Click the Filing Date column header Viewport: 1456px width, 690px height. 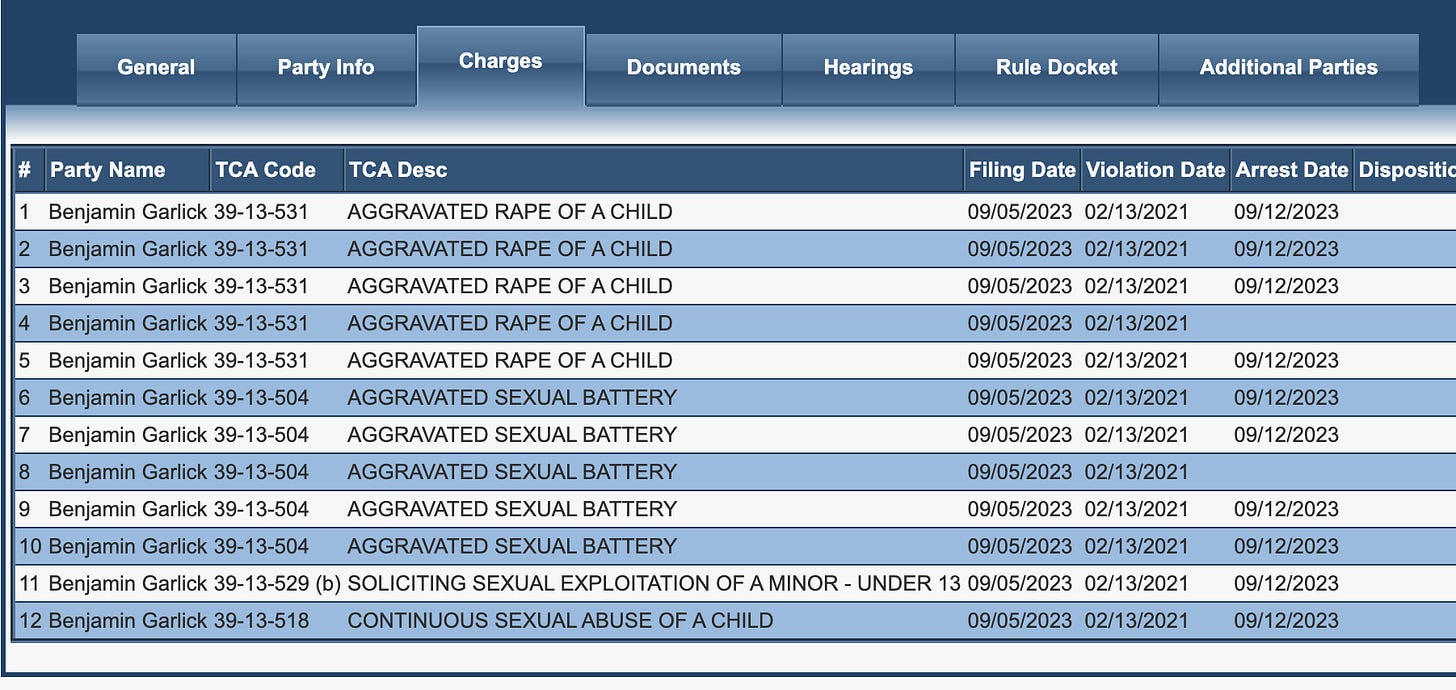[x=1022, y=170]
